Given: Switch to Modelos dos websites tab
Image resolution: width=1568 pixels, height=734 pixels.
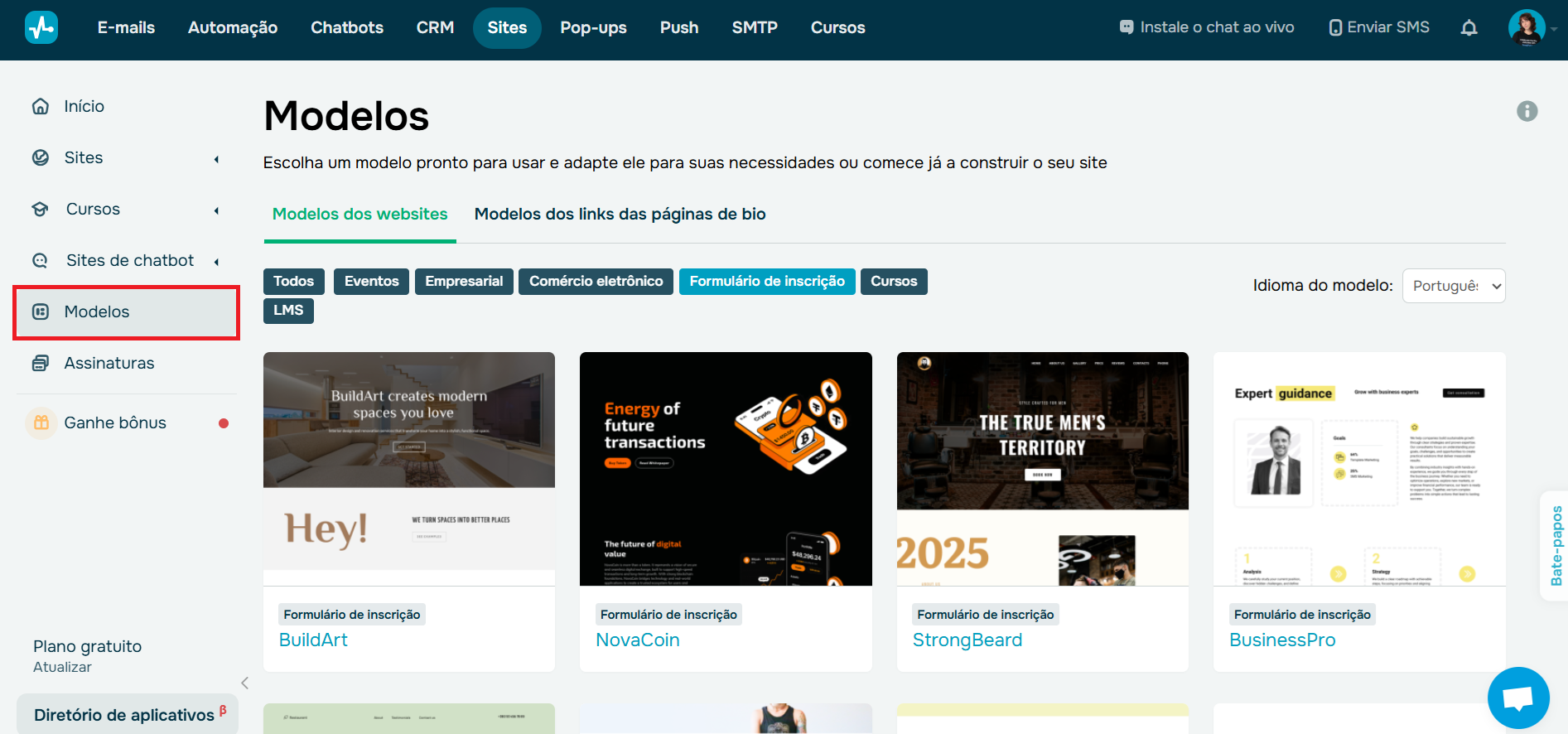Looking at the screenshot, I should click(x=359, y=215).
